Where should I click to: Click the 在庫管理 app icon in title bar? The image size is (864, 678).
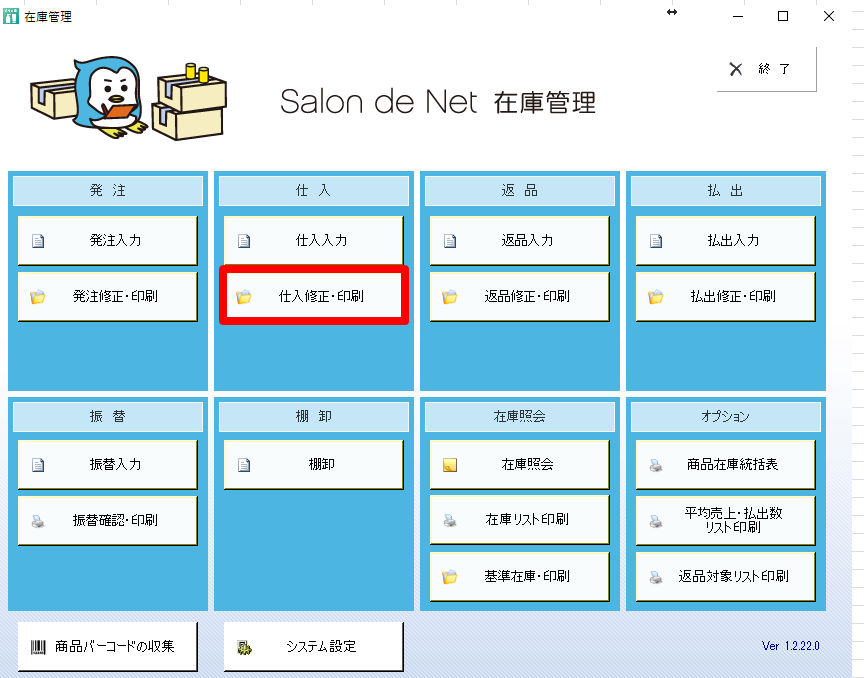(x=10, y=16)
